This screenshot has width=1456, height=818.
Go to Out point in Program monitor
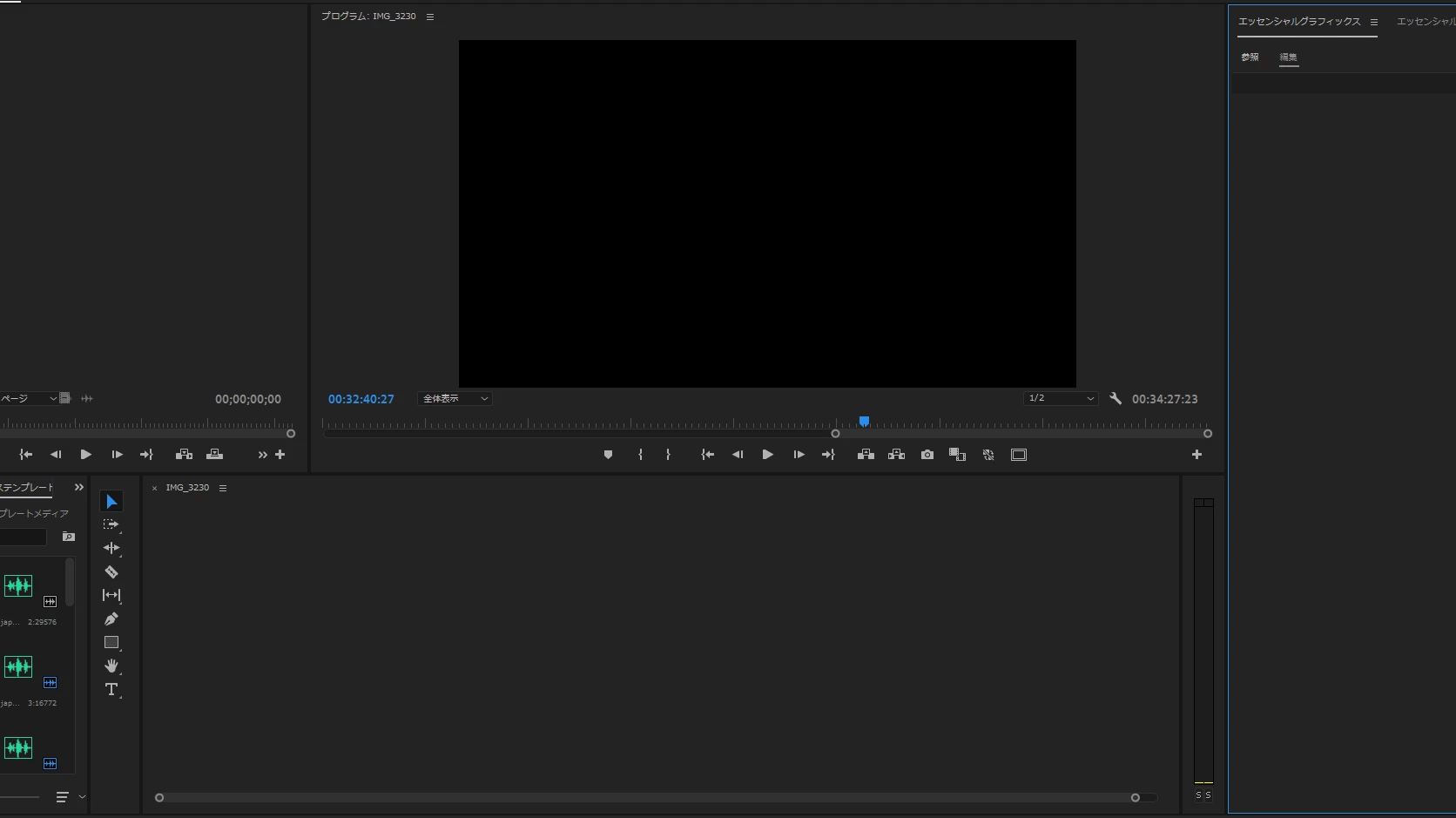coord(828,455)
